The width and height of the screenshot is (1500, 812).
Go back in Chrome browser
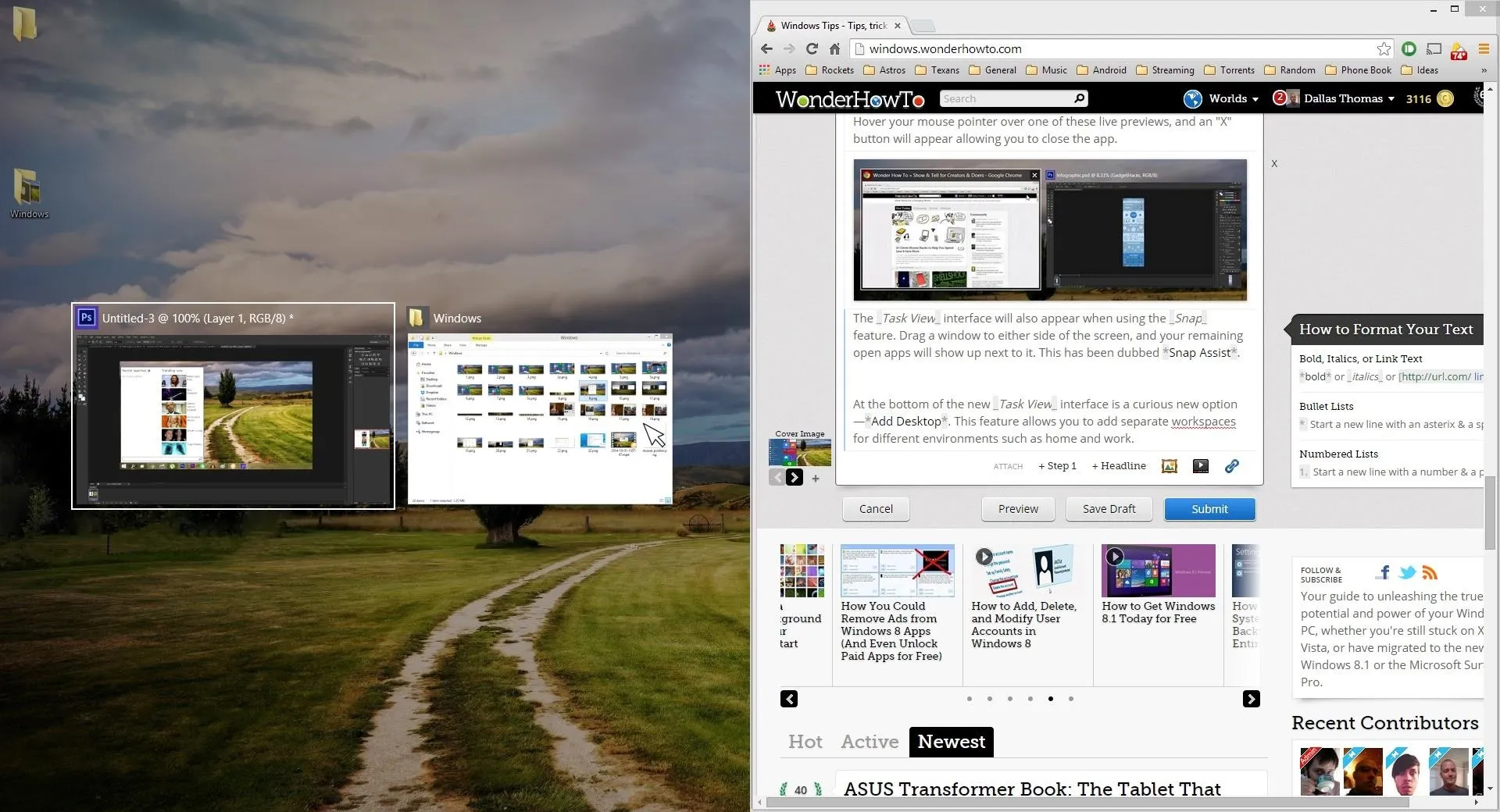click(x=766, y=48)
